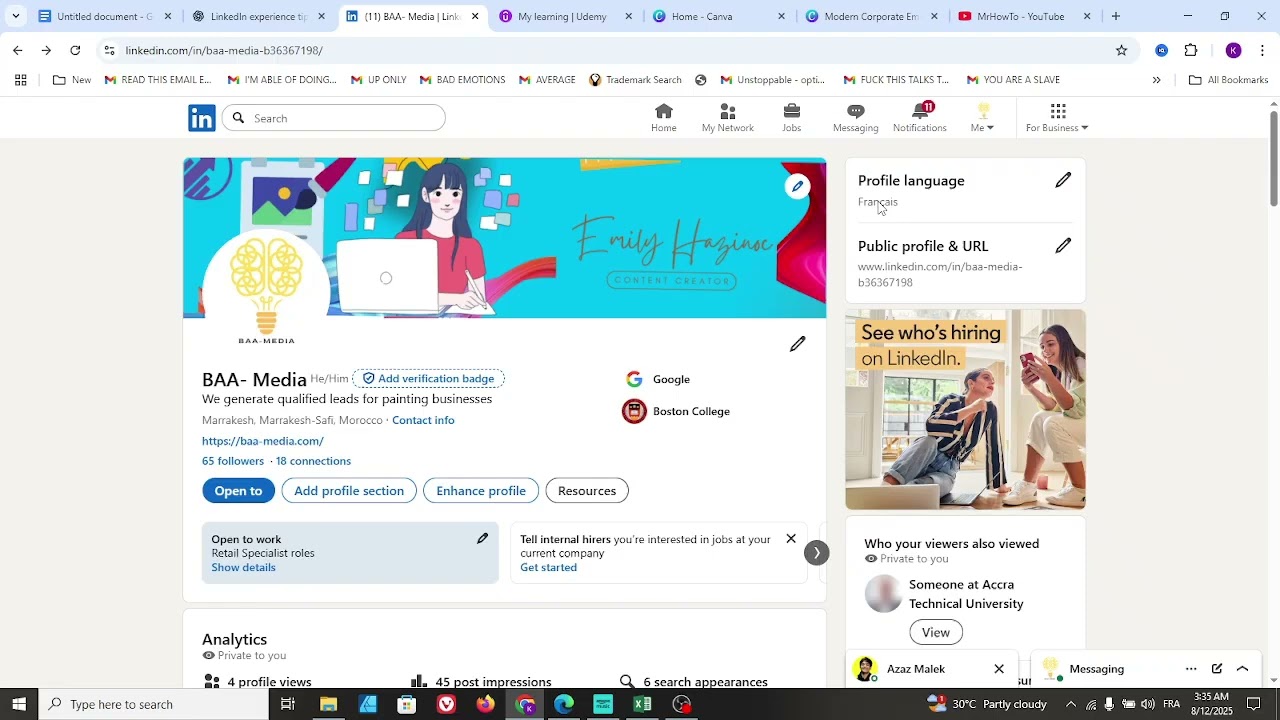The width and height of the screenshot is (1280, 720).
Task: Edit the Open to work card pencil
Action: [x=482, y=539]
